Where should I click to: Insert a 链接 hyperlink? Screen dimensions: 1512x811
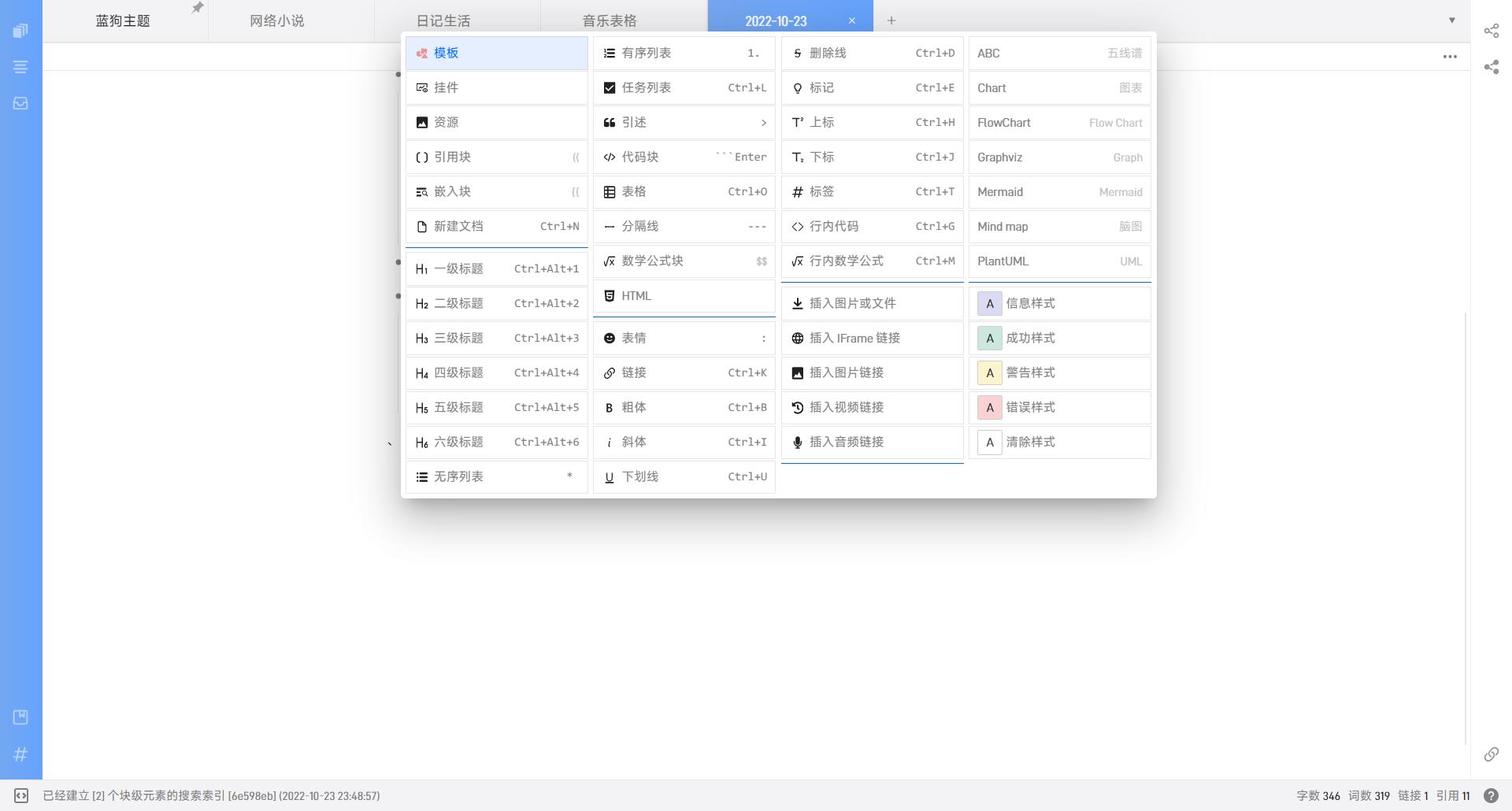684,372
